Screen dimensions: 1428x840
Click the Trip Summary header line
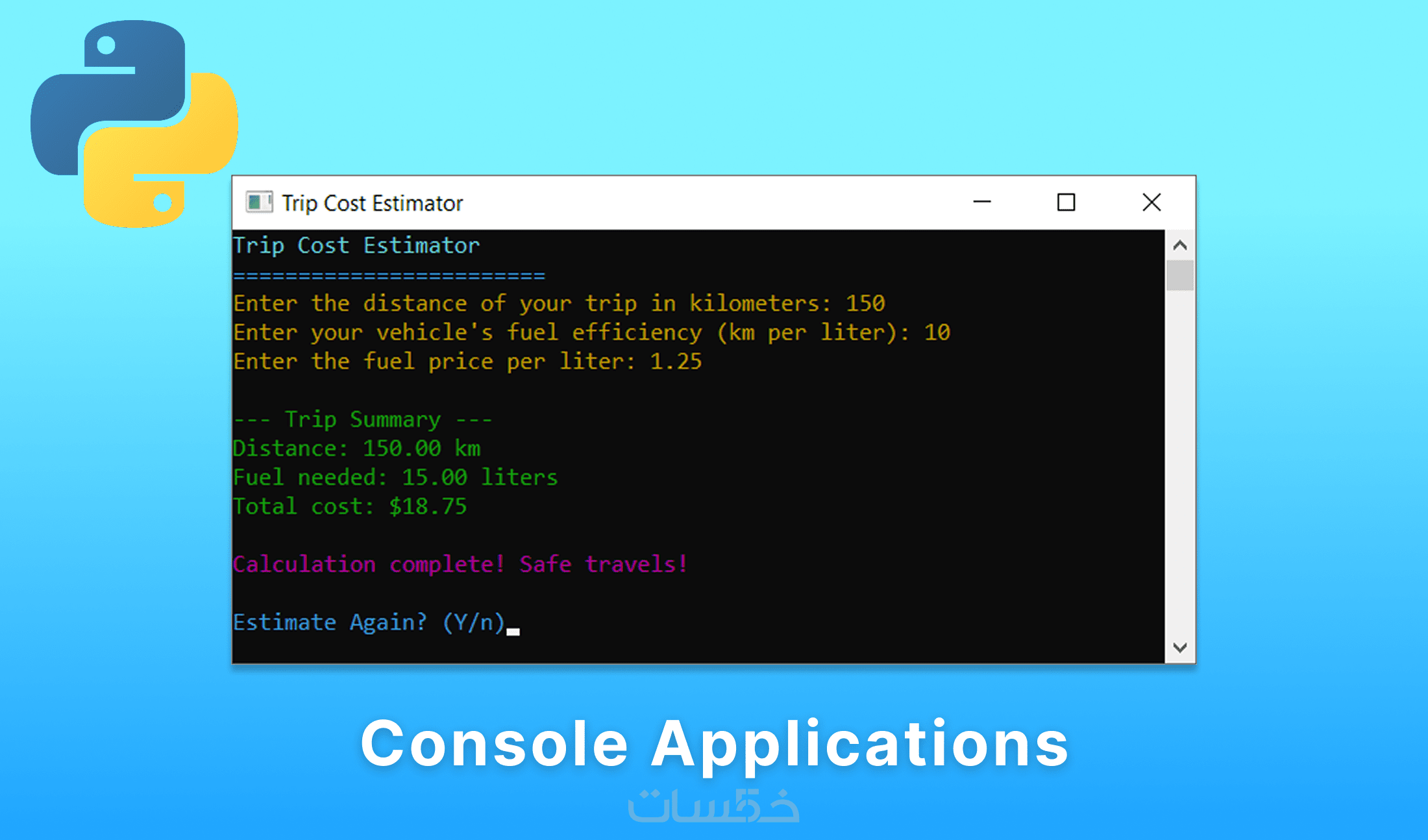pyautogui.click(x=362, y=419)
